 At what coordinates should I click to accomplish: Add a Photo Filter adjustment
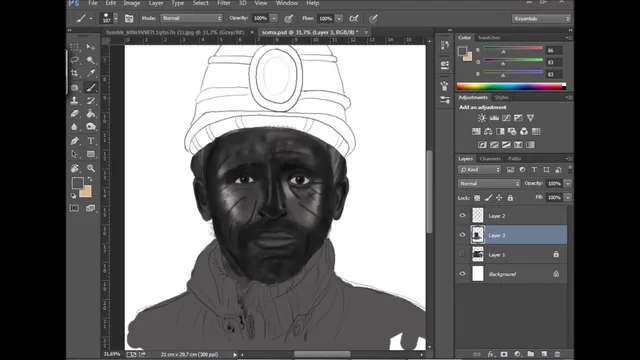pyautogui.click(x=512, y=131)
